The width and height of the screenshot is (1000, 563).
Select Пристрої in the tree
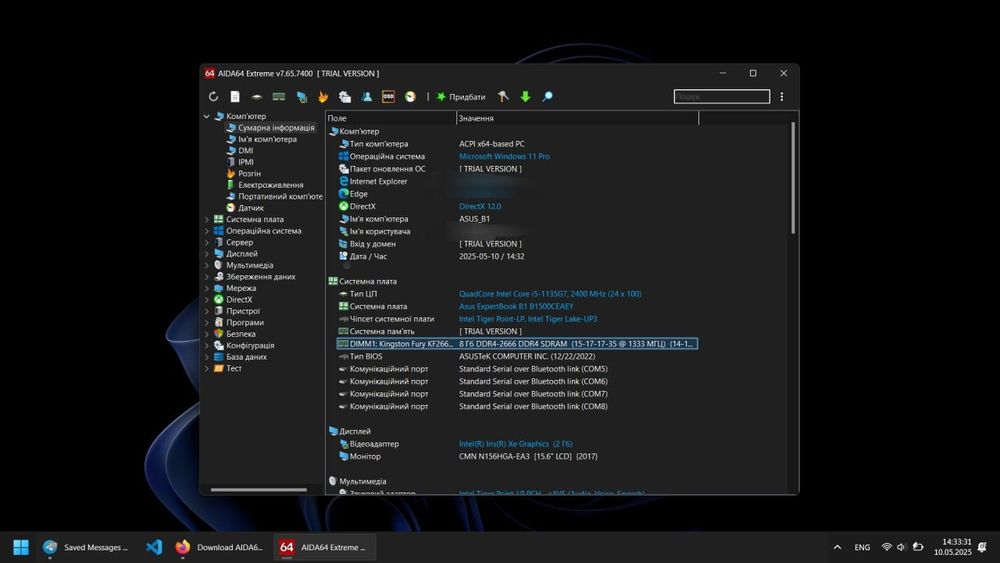click(x=243, y=311)
